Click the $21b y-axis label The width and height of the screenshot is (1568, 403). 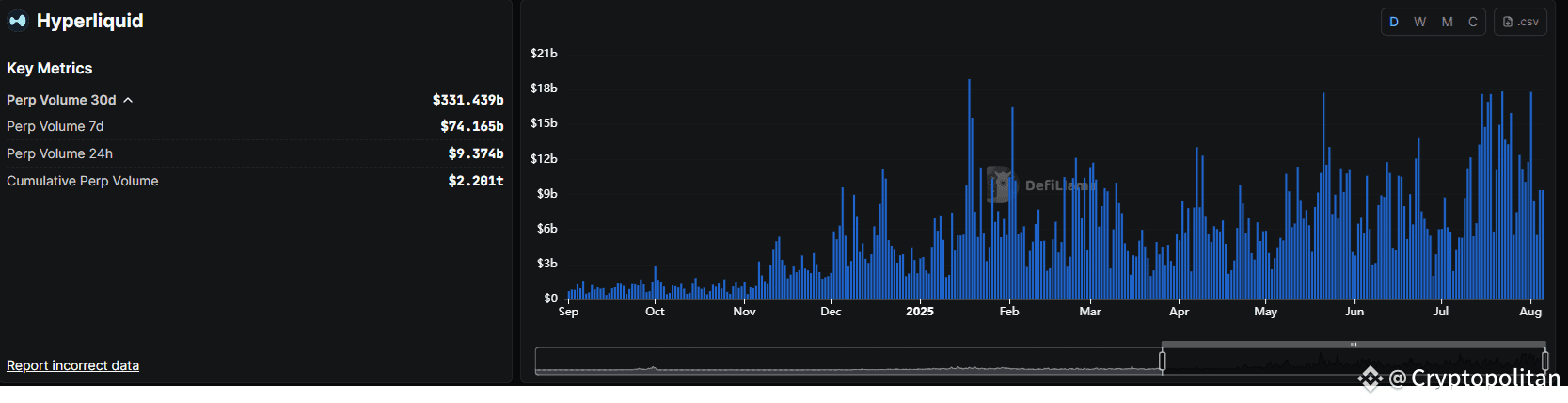tap(544, 54)
